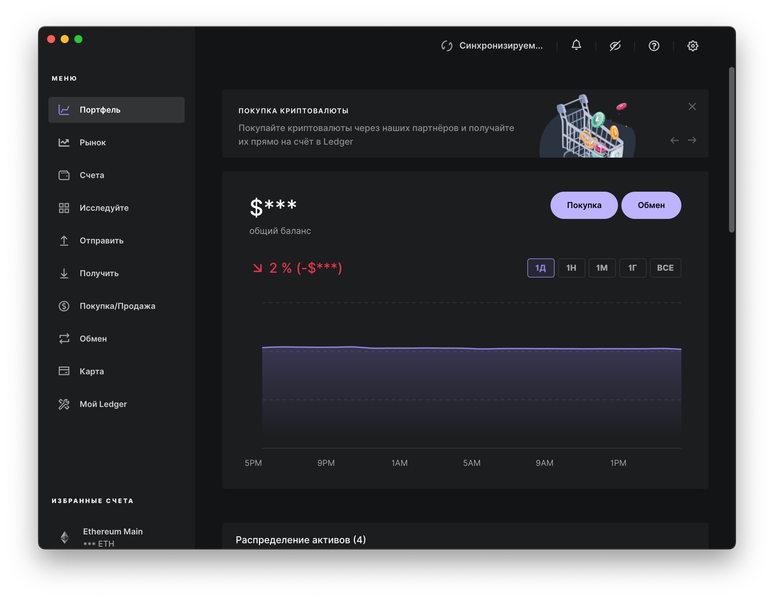The image size is (774, 600).
Task: Click the Покупка purple button
Action: 583,205
